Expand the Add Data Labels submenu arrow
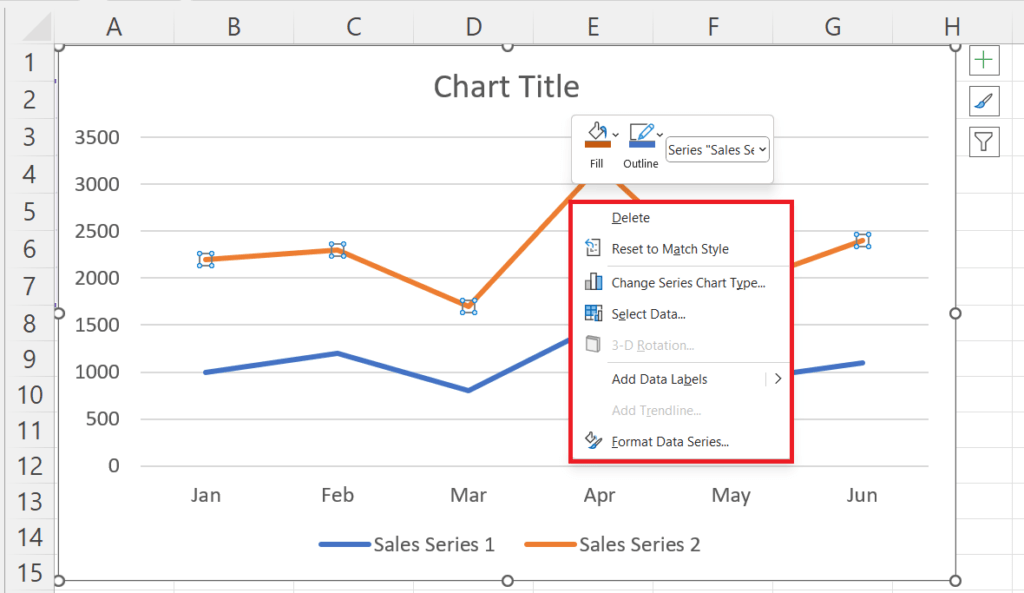This screenshot has height=593, width=1024. point(779,379)
